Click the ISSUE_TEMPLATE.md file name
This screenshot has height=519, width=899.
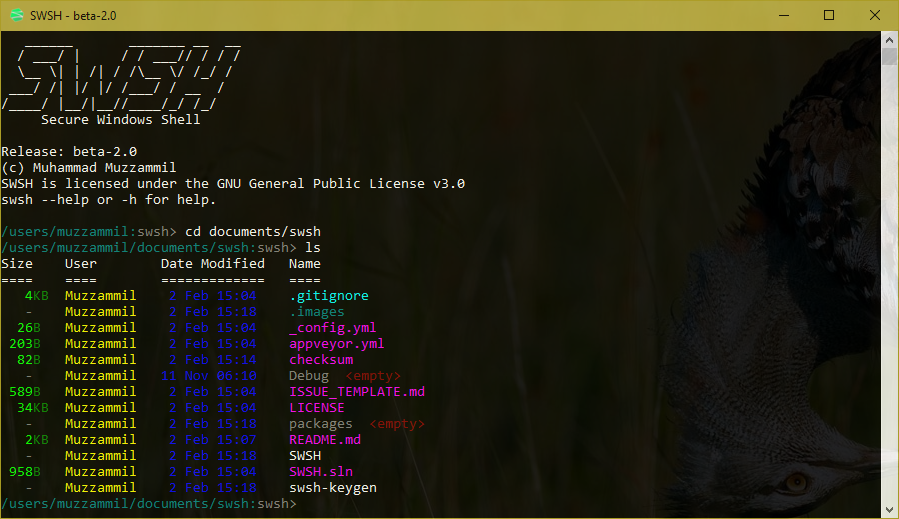click(357, 392)
